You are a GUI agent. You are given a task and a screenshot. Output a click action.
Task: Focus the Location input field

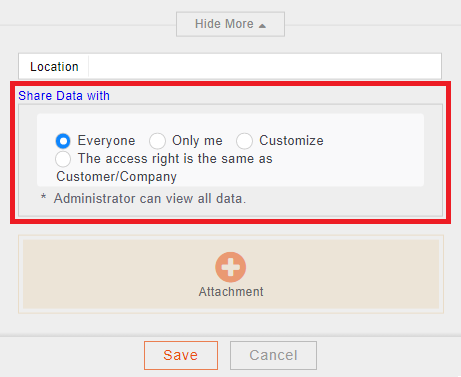coord(265,66)
